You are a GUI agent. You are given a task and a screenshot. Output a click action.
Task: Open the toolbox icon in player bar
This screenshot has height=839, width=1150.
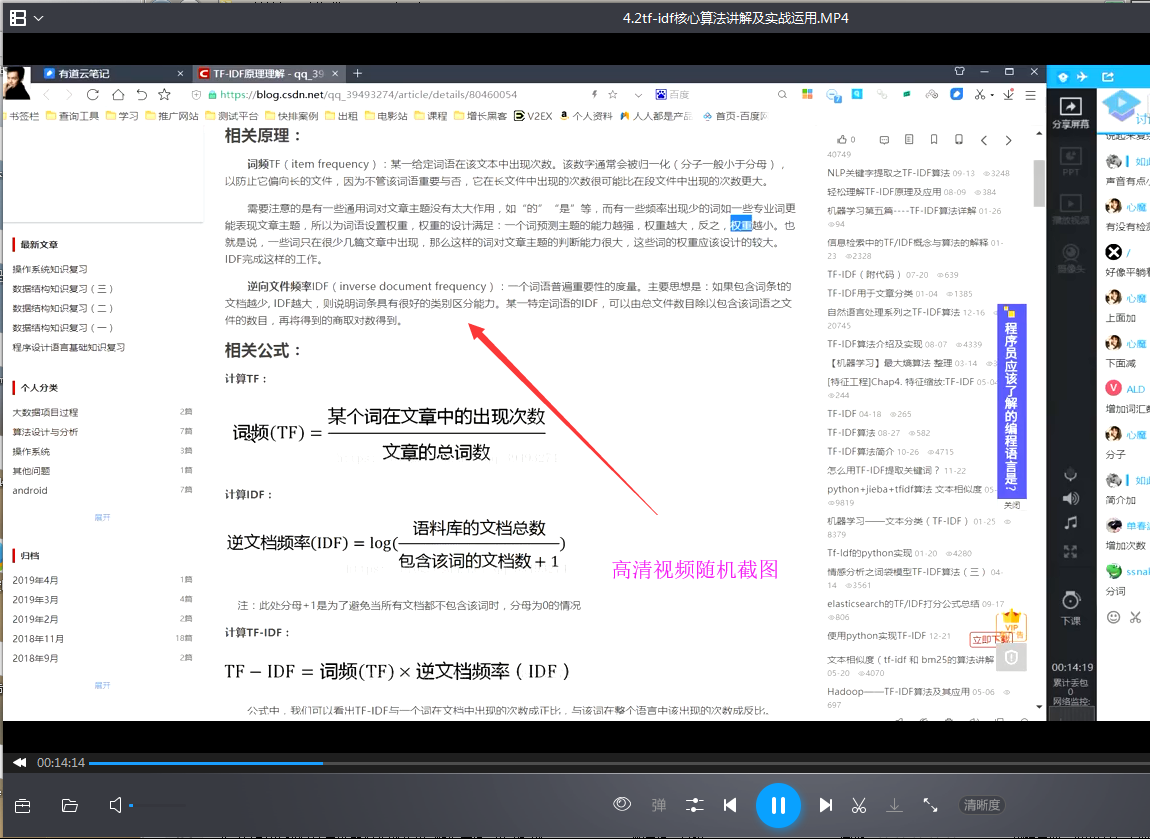click(x=23, y=806)
